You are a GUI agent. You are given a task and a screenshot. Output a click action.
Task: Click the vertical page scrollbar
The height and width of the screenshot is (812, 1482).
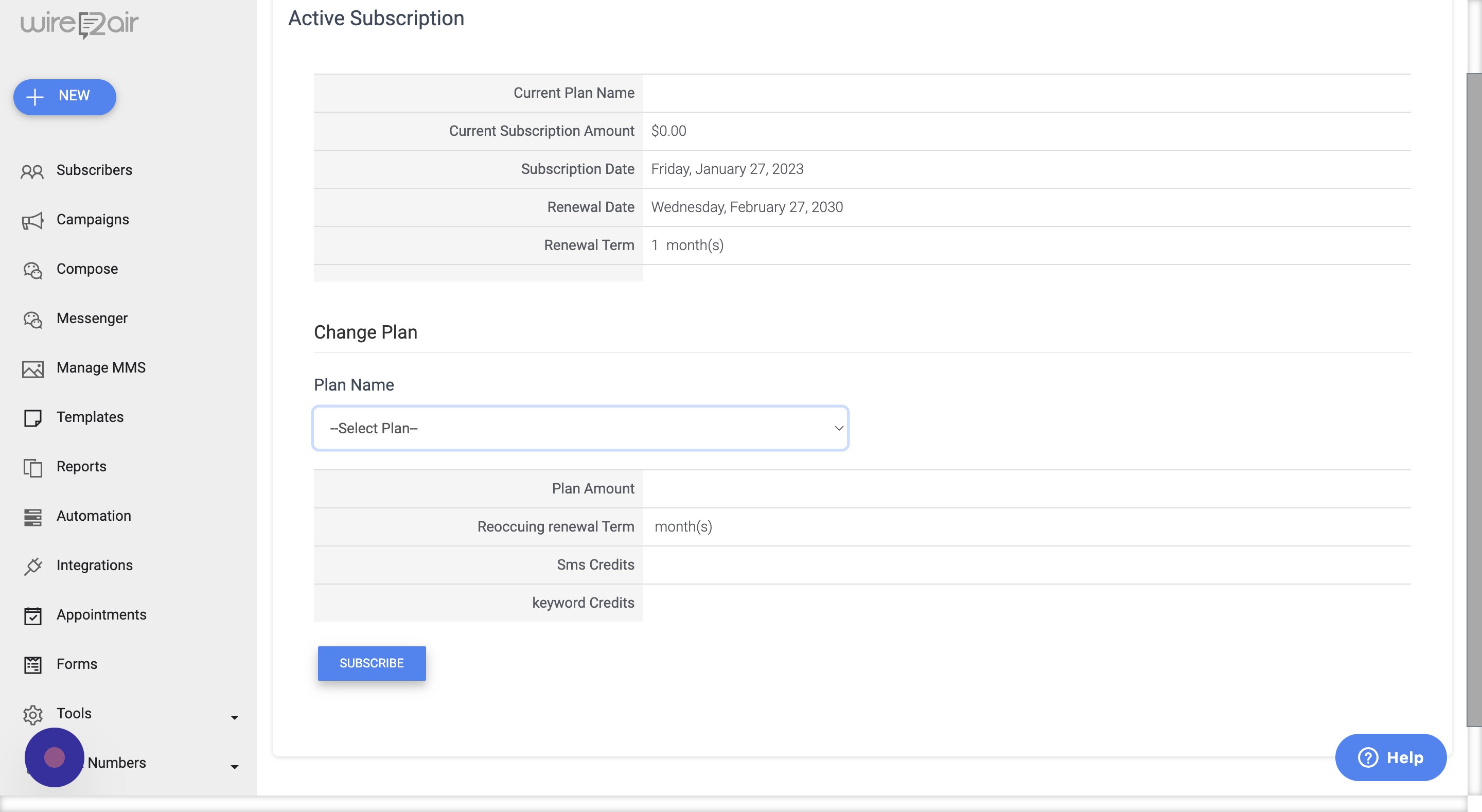coord(1474,400)
